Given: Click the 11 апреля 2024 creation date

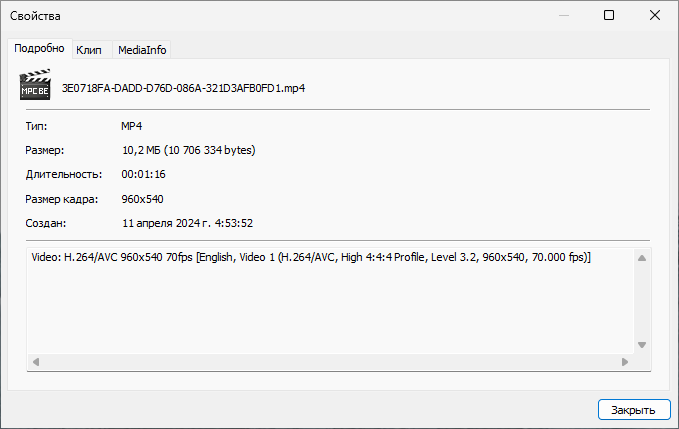Looking at the screenshot, I should [x=187, y=223].
